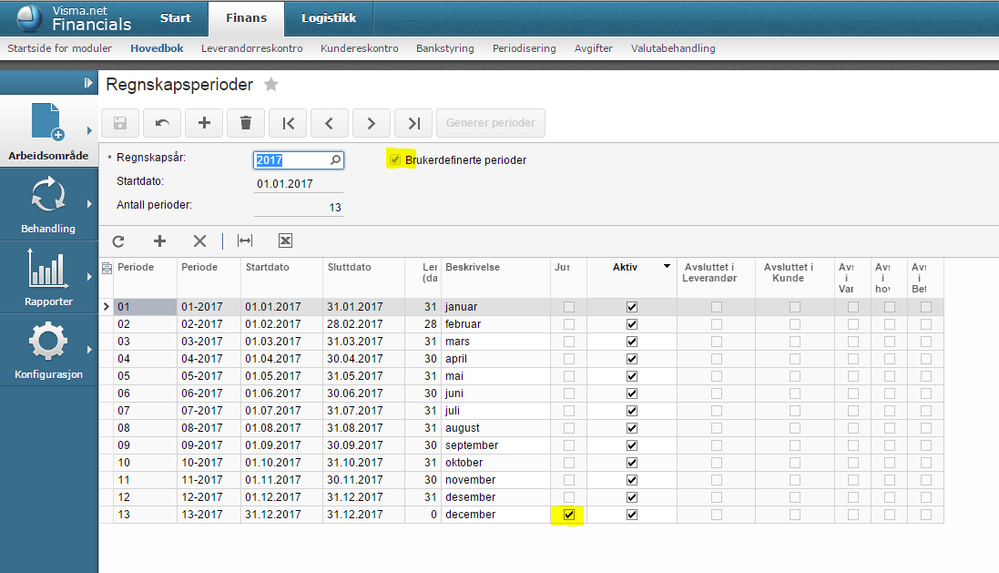Toggle Aktiv checkbox for desember row
Screen dimensions: 999x573
(632, 497)
